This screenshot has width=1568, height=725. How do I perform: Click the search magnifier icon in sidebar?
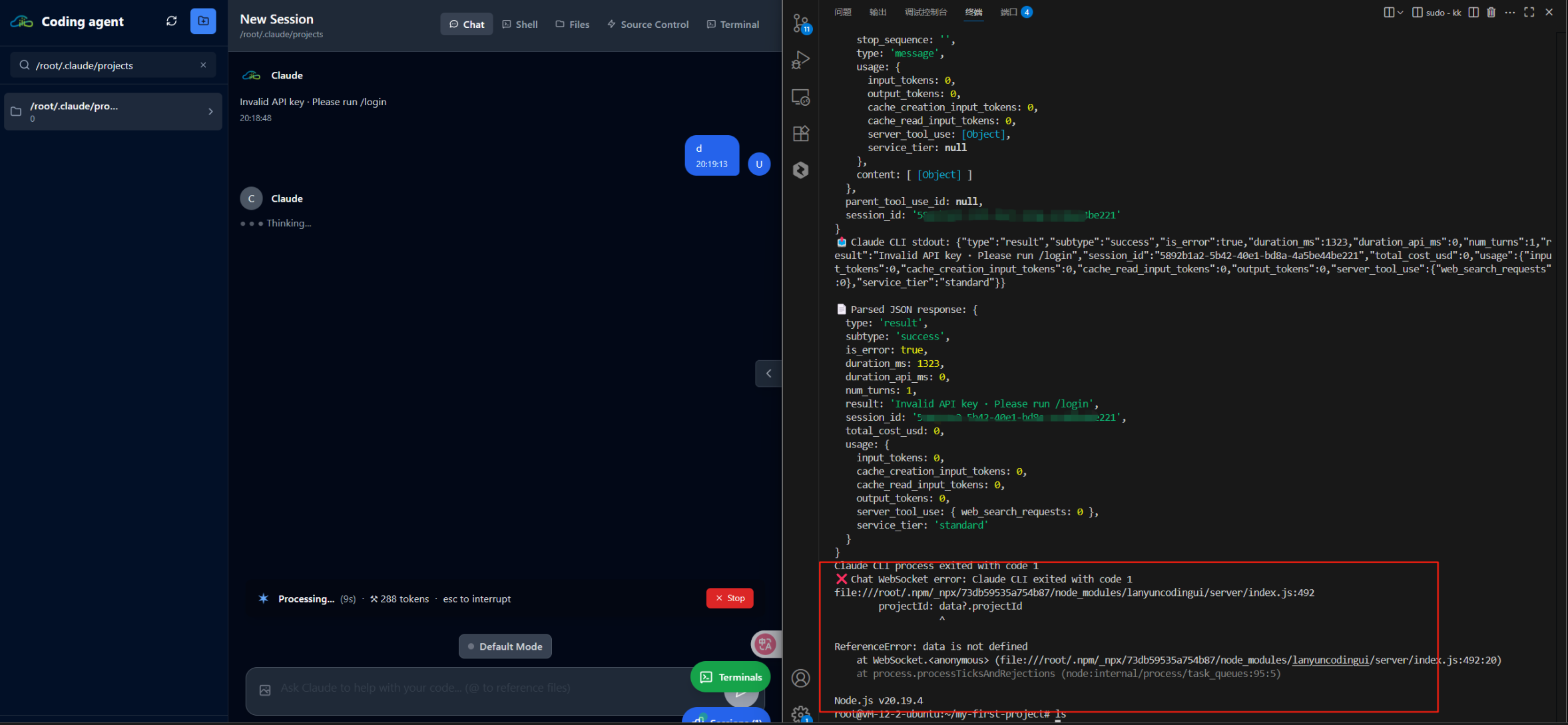[x=25, y=65]
